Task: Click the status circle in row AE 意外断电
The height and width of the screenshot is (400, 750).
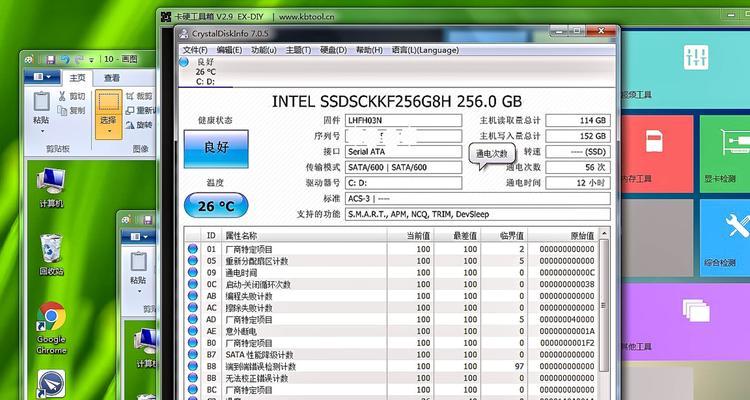Action: 193,331
